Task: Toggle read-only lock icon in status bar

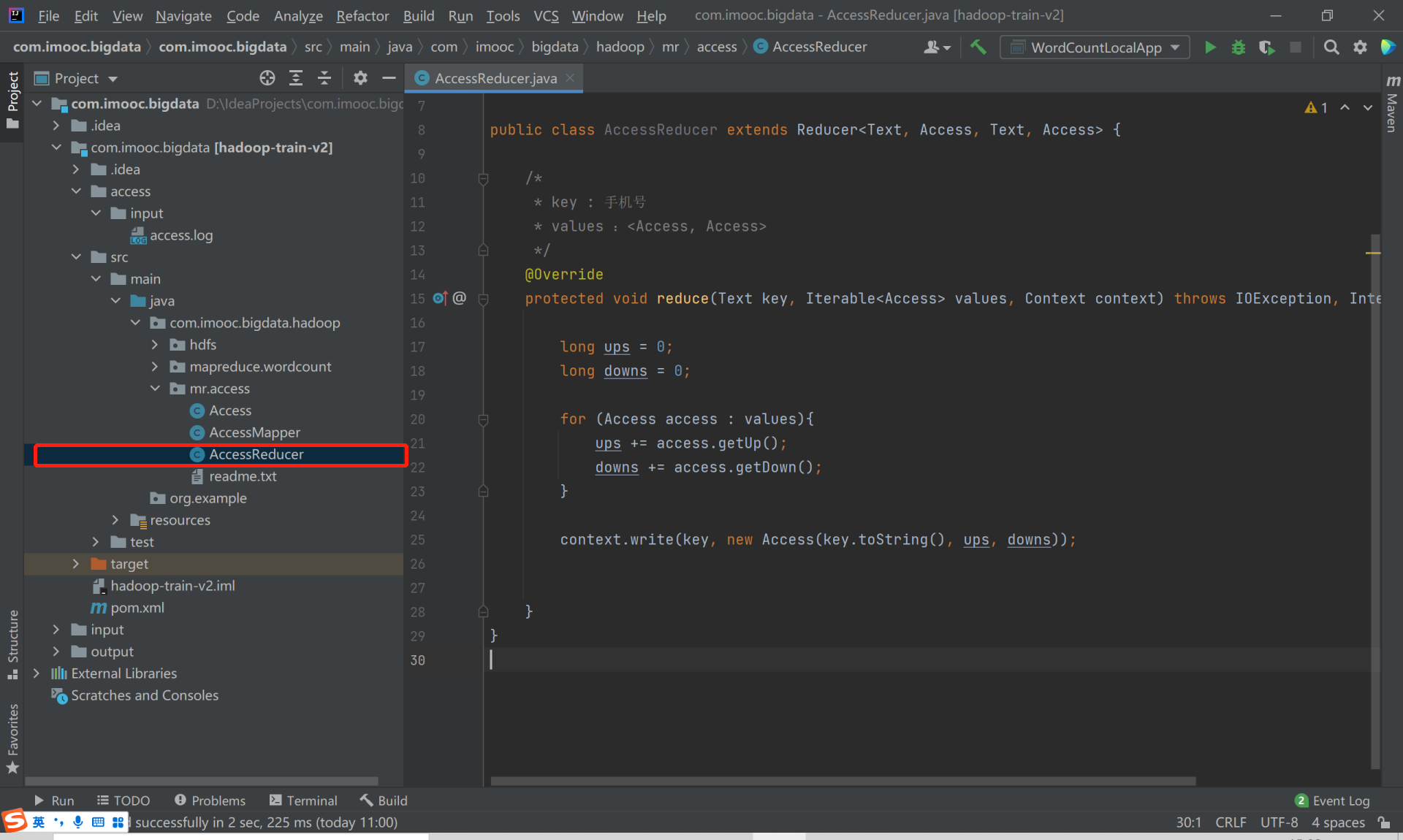Action: click(1384, 822)
